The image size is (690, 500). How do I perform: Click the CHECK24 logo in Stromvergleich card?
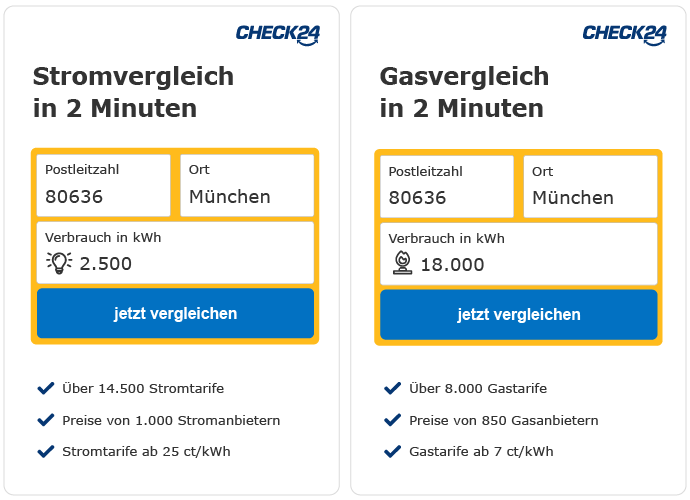278,35
